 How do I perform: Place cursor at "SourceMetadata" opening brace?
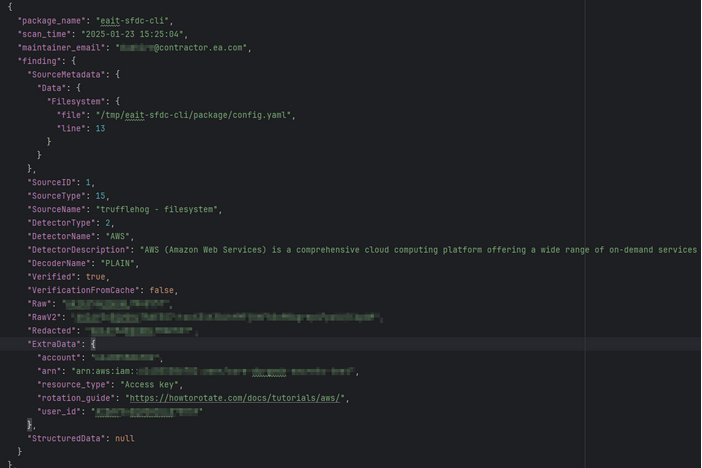[117, 74]
